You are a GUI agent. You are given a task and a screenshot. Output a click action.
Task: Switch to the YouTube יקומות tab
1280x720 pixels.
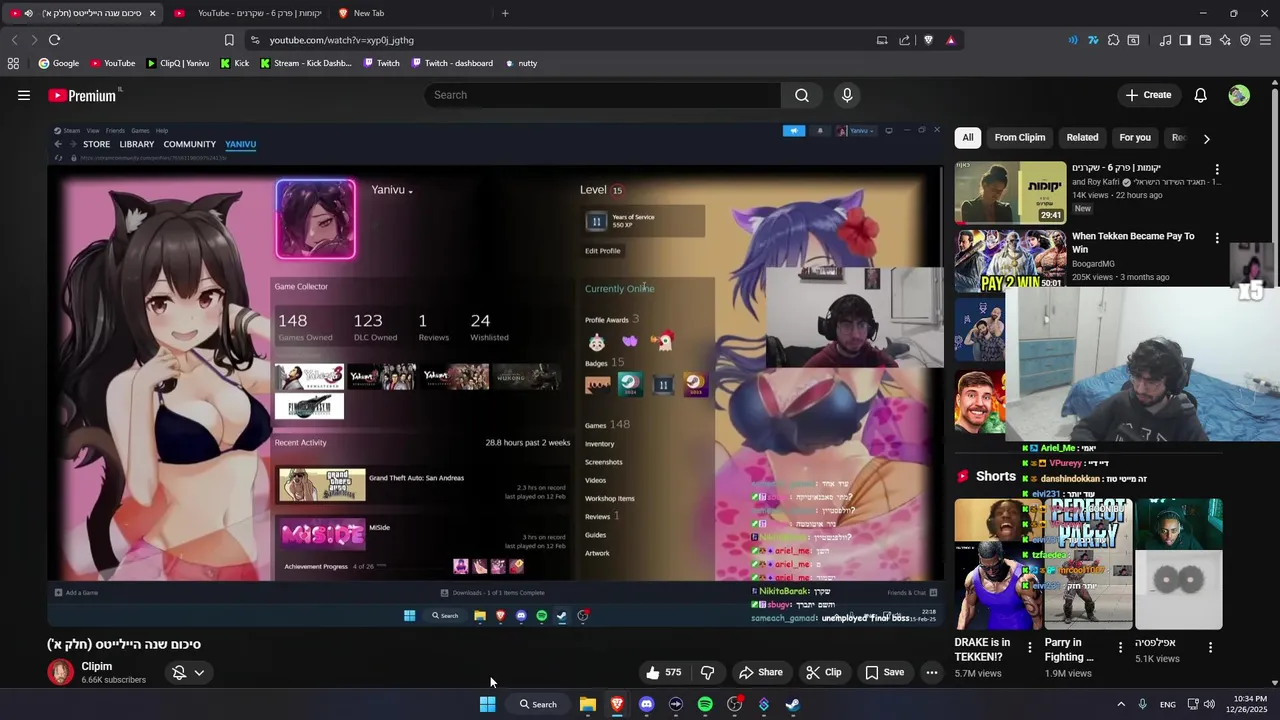[x=247, y=13]
